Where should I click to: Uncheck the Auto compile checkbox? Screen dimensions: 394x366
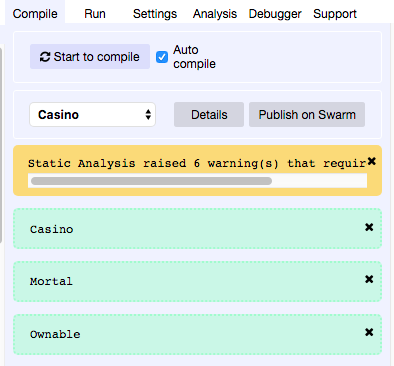(x=162, y=57)
